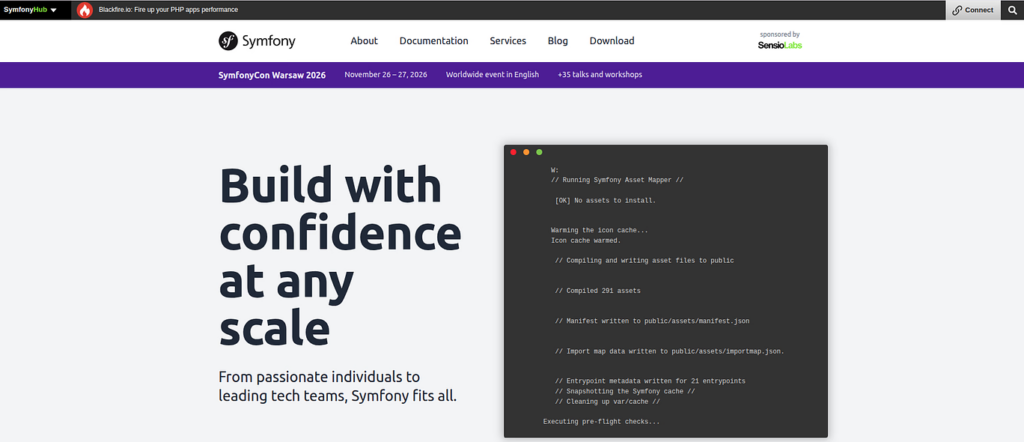Viewport: 1024px width, 442px height.
Task: Click the Manifest written to manifest.json line
Action: (652, 321)
